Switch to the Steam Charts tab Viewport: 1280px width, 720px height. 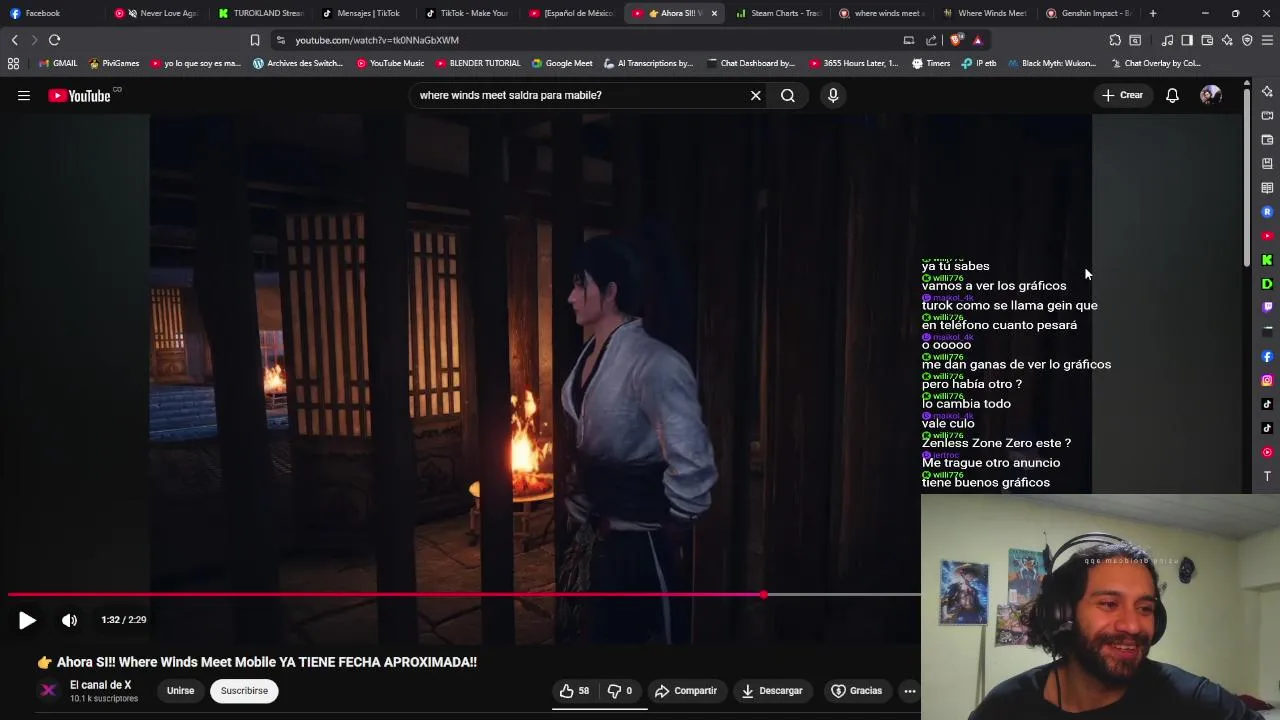780,13
